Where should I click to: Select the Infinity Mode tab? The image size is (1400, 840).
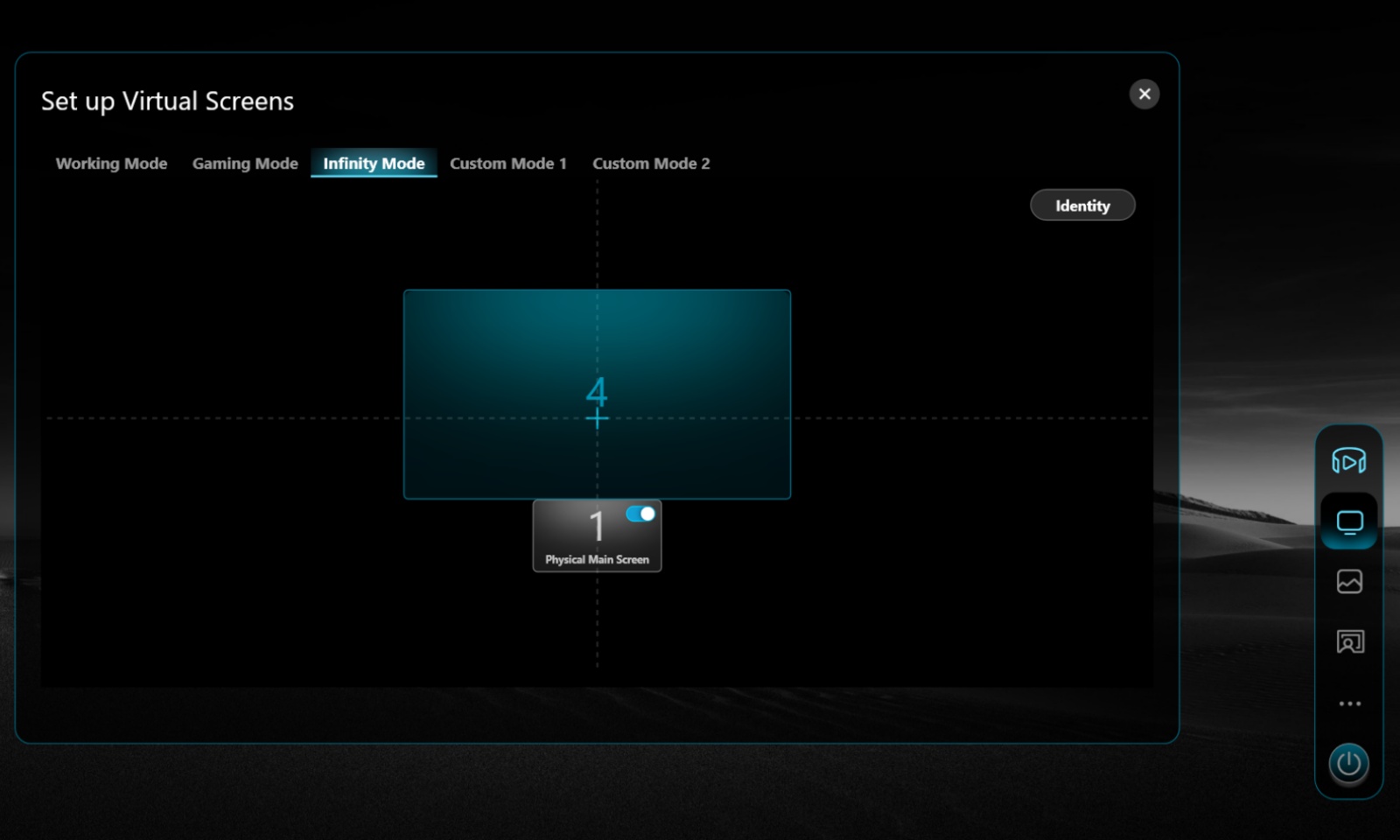[374, 164]
